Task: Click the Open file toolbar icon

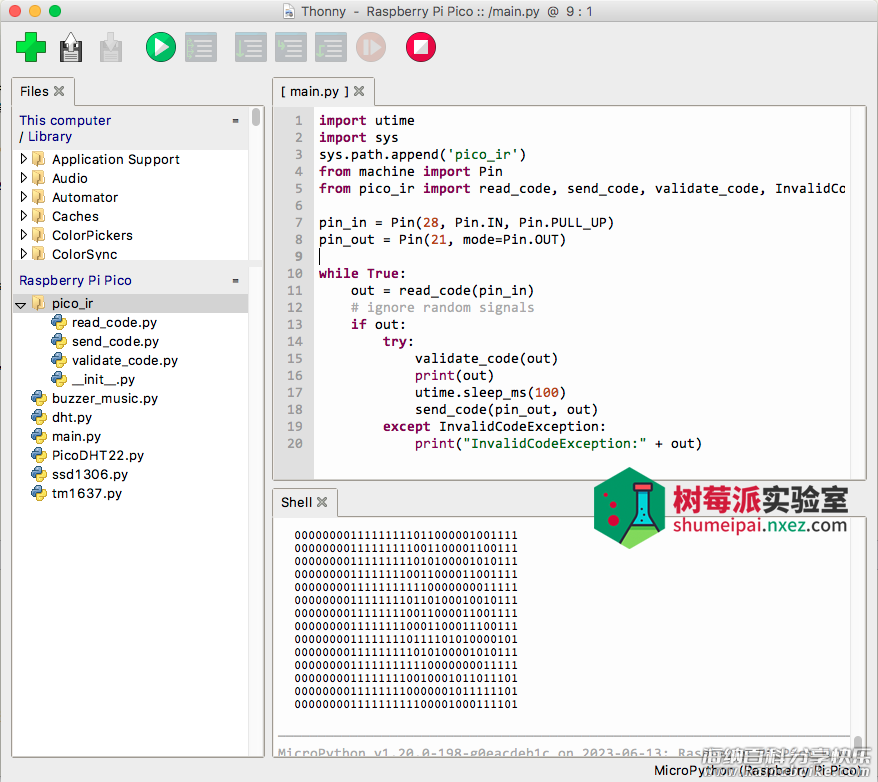Action: [x=71, y=47]
